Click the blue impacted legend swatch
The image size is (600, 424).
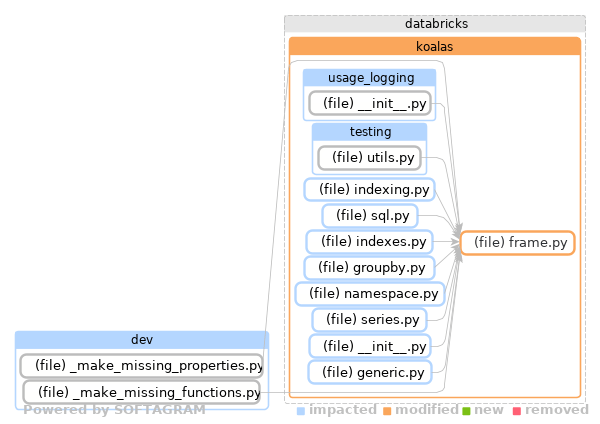click(x=301, y=411)
